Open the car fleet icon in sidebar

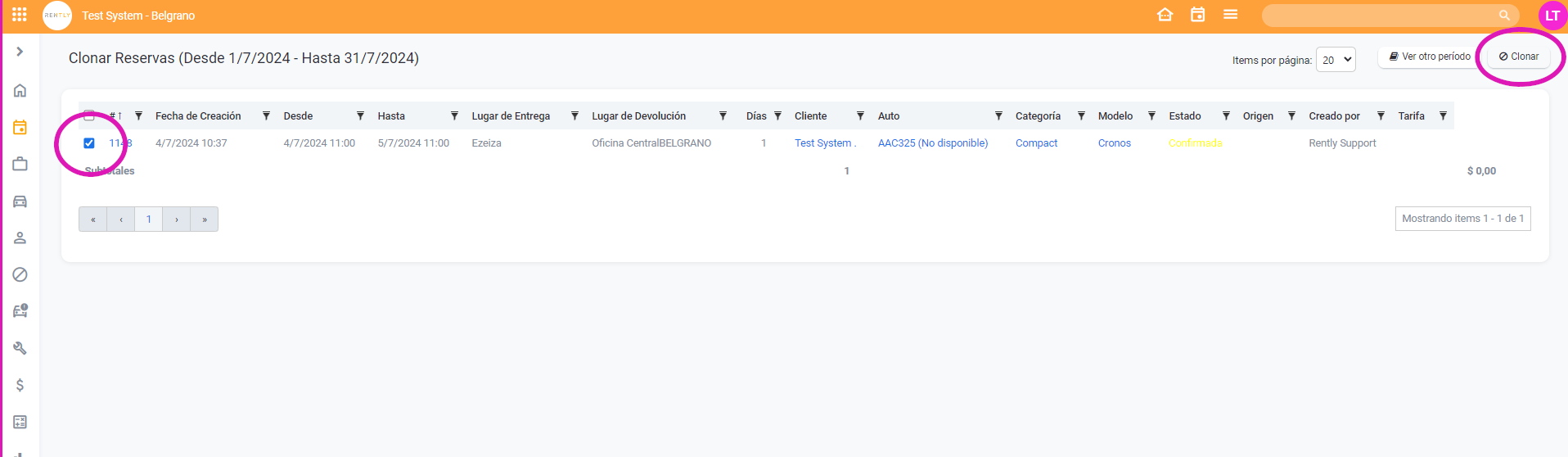(x=20, y=201)
